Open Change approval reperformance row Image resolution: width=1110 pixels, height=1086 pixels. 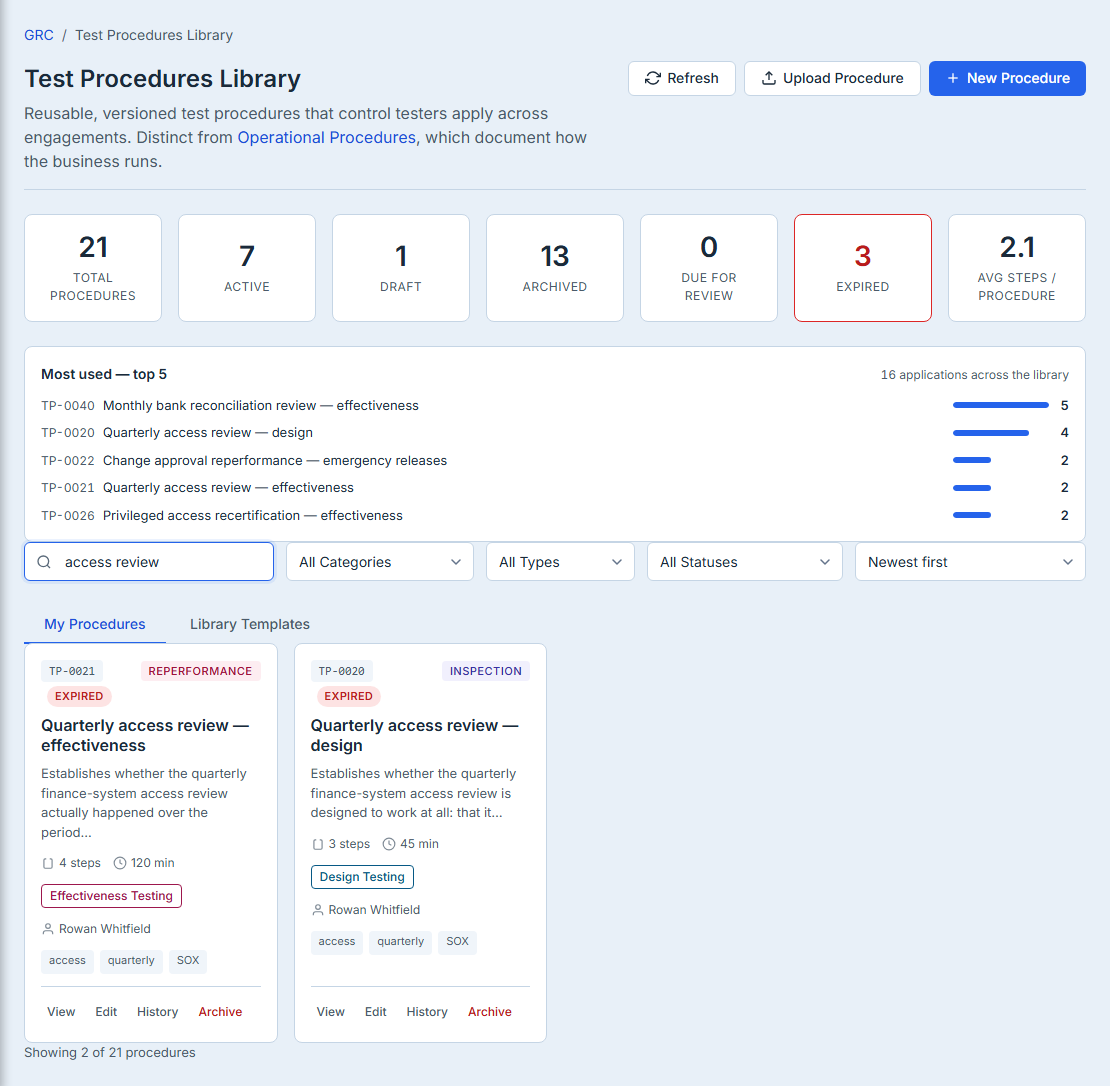tap(554, 461)
